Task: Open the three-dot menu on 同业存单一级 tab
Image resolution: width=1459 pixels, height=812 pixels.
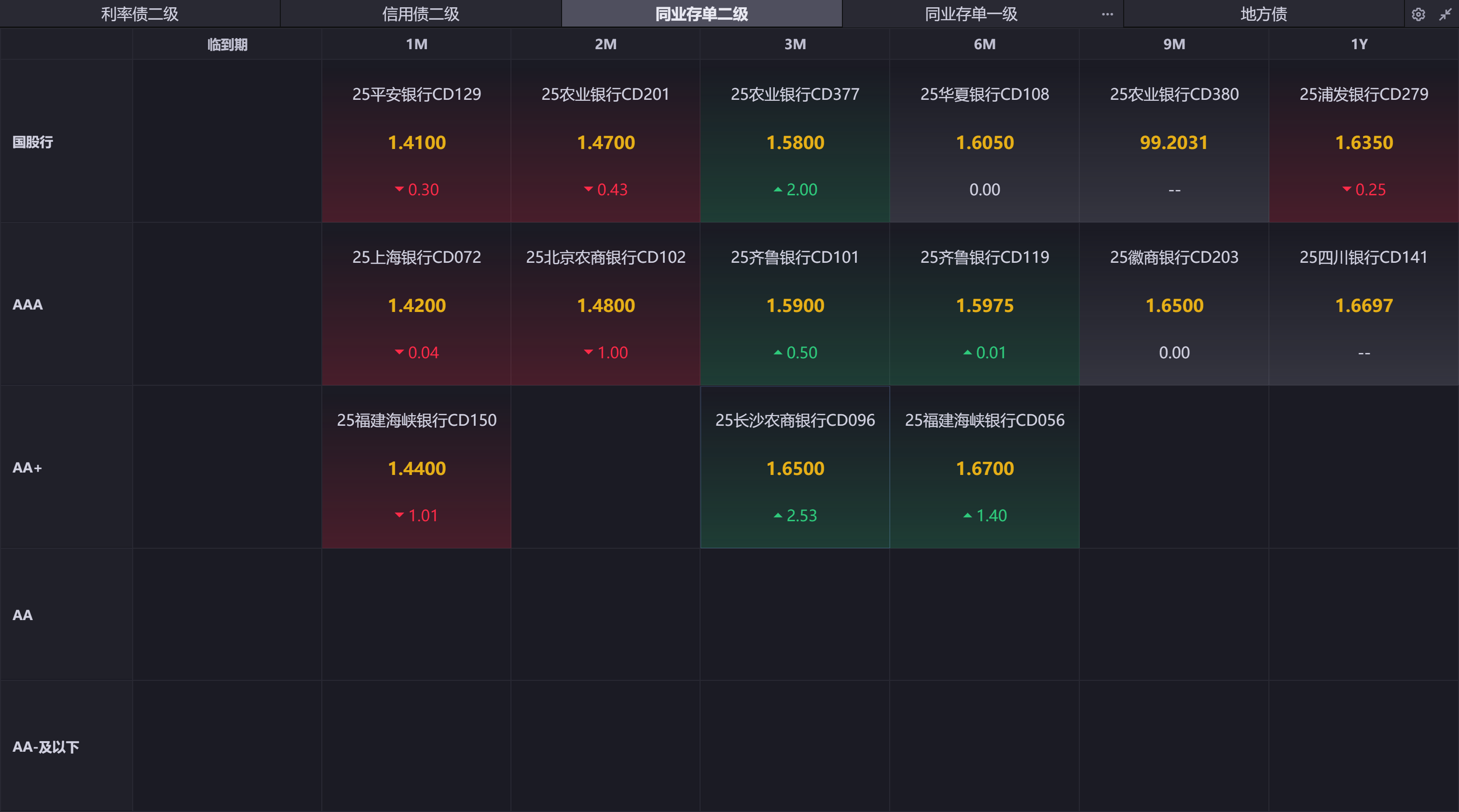Action: [x=1107, y=14]
